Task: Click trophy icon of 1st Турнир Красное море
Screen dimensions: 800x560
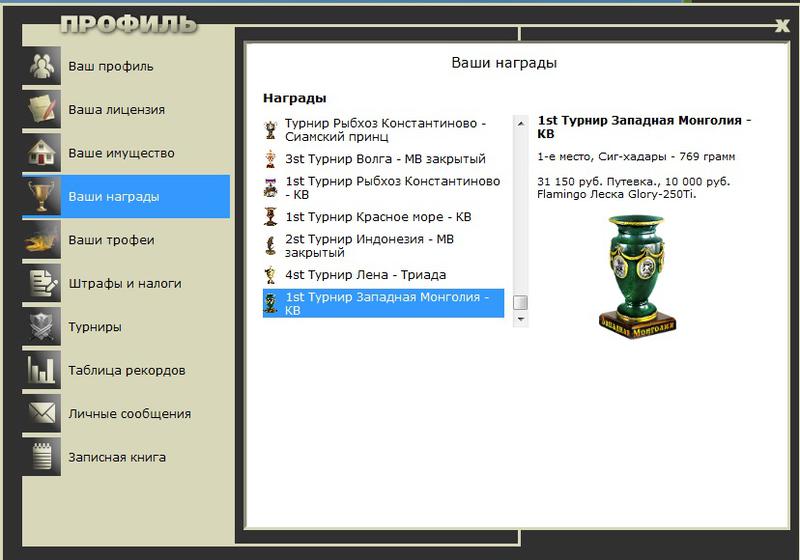Action: 270,217
